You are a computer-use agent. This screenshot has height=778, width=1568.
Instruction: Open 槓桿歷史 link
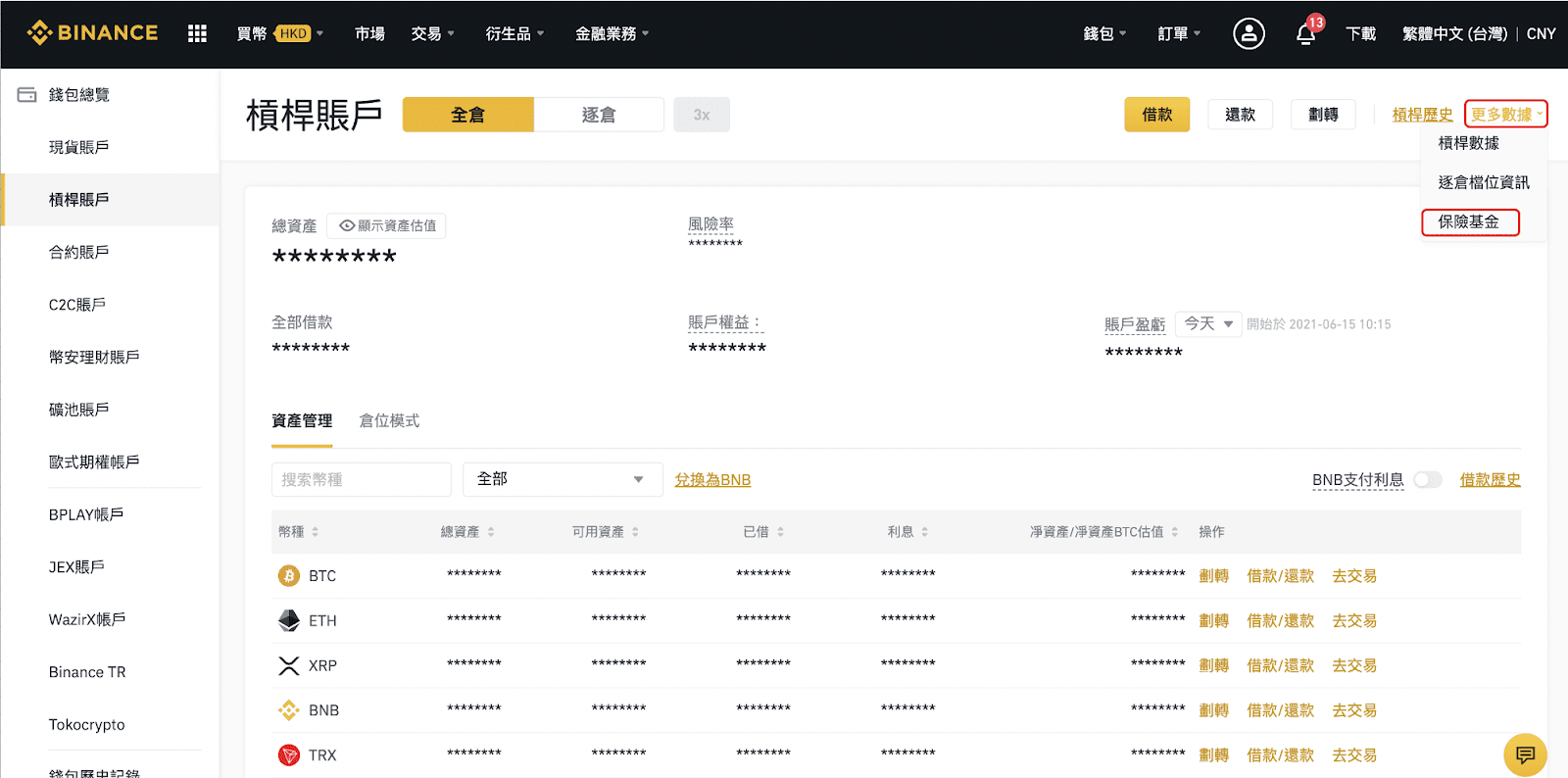(1422, 115)
